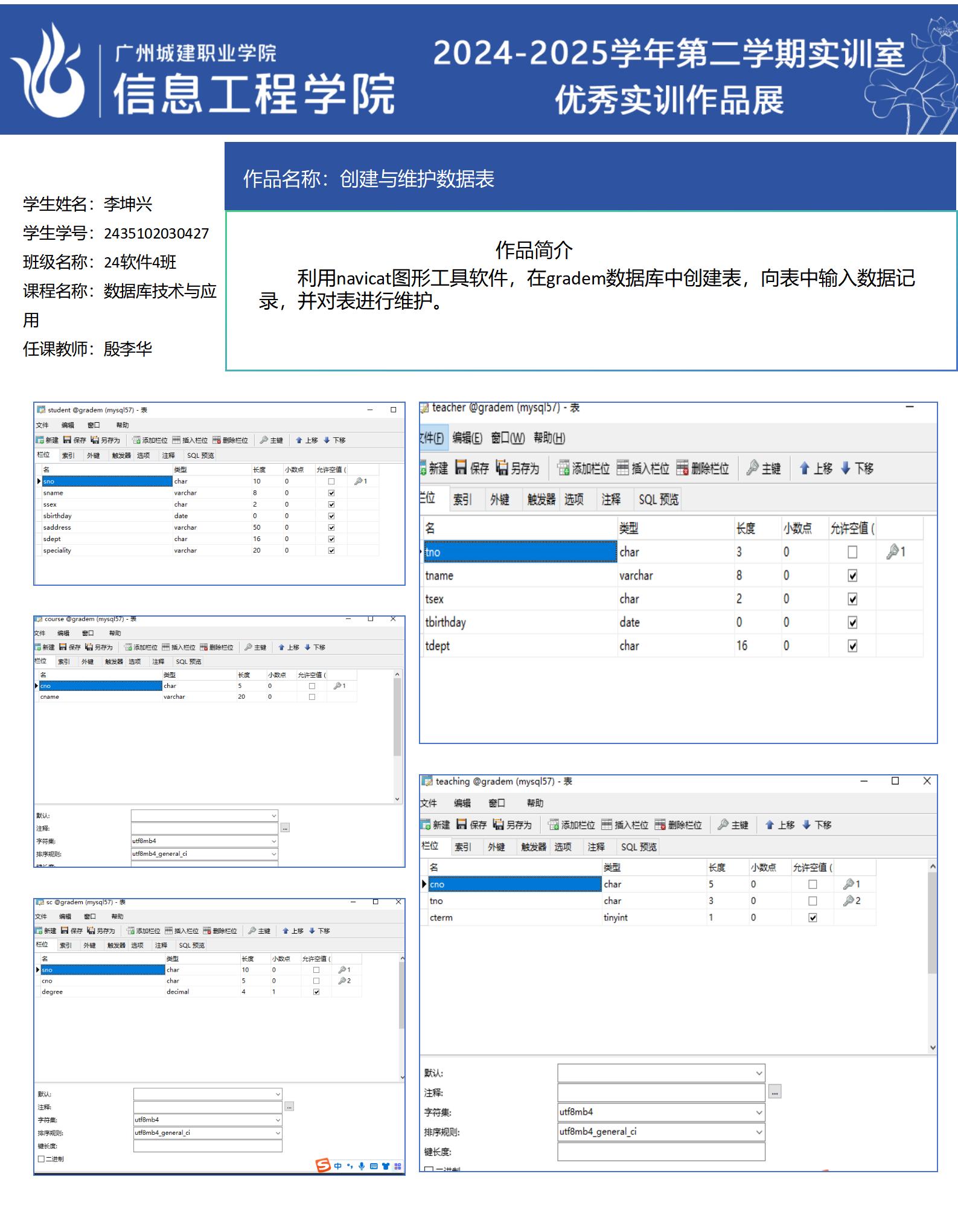
Task: Toggle allow-null checkbox for tname in teacher table
Action: [852, 576]
